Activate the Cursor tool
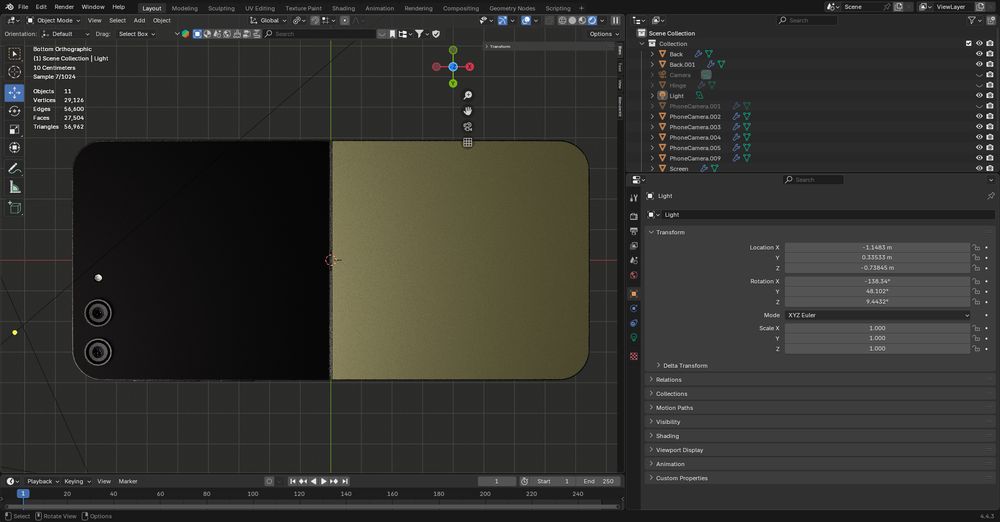The image size is (1000, 522). point(15,72)
